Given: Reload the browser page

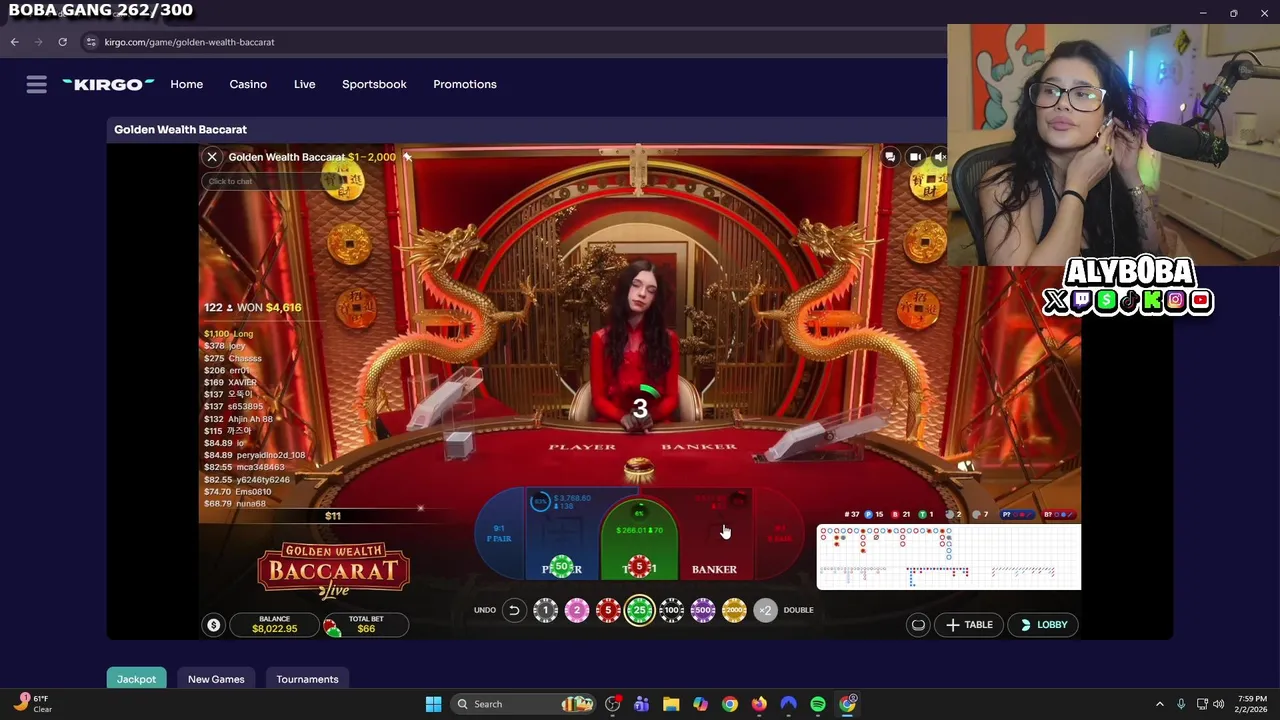Looking at the screenshot, I should tap(62, 42).
